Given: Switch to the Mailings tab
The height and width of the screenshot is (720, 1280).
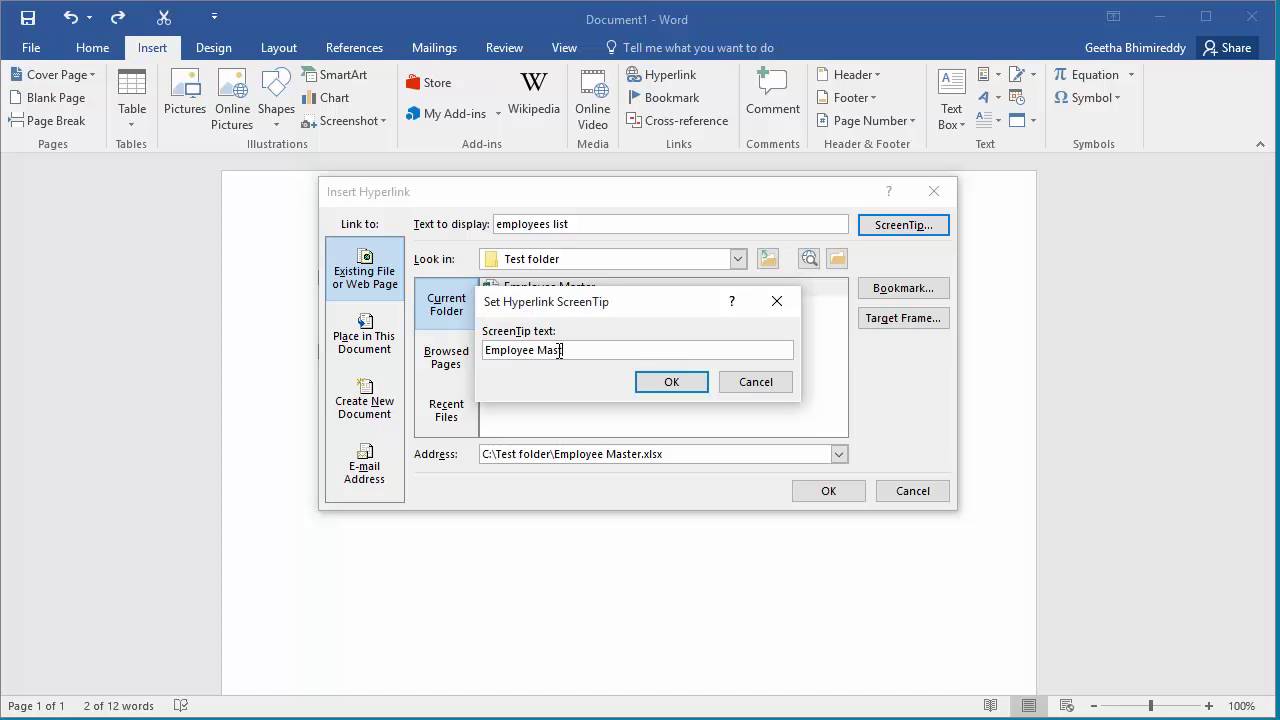Looking at the screenshot, I should [434, 47].
